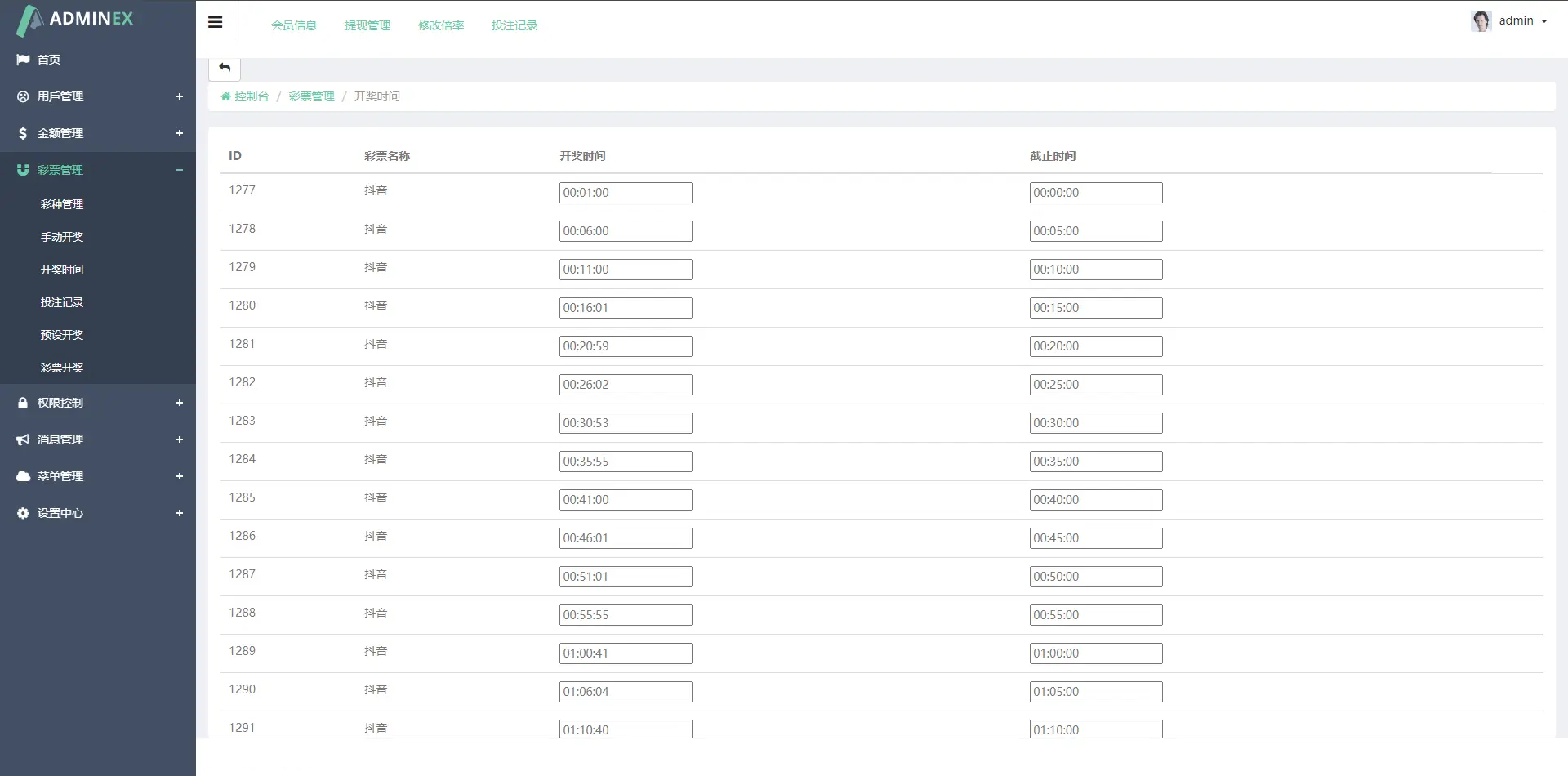
Task: Focus the 00:11:00 draw time field
Action: pos(626,270)
